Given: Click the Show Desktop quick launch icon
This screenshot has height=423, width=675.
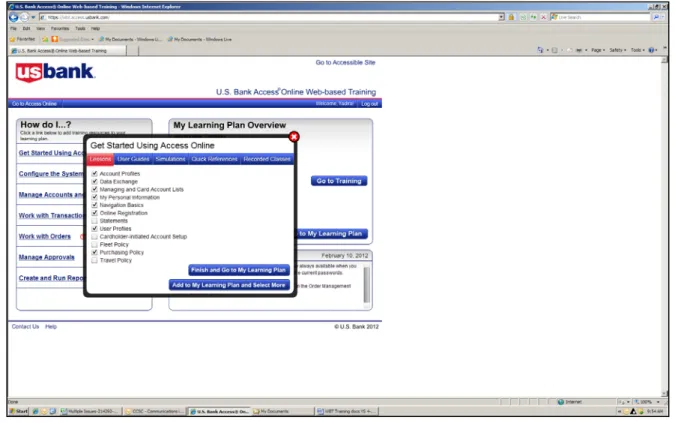Looking at the screenshot, I should point(53,411).
